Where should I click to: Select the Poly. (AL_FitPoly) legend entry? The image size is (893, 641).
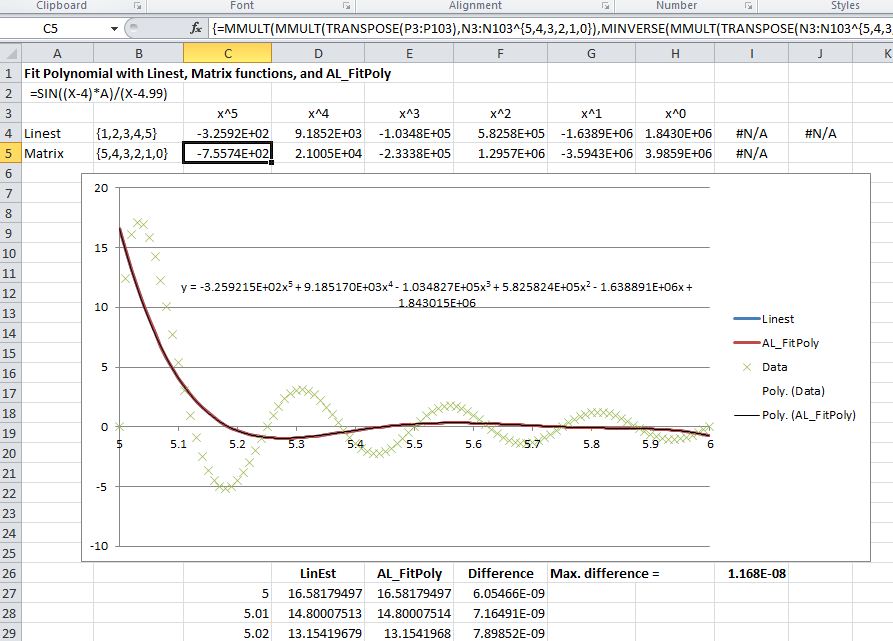coord(808,415)
